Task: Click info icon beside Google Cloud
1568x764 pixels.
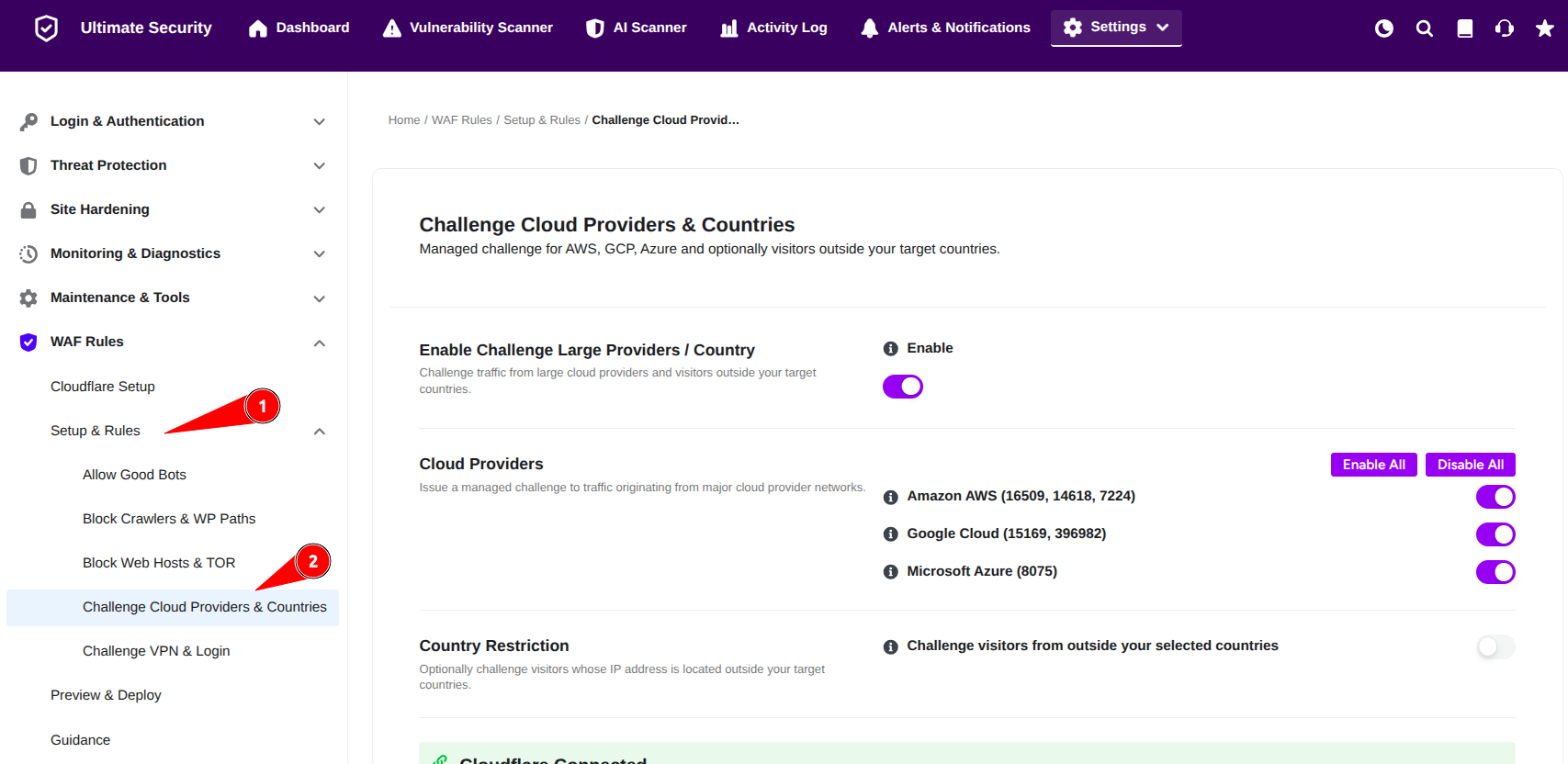Action: (890, 534)
